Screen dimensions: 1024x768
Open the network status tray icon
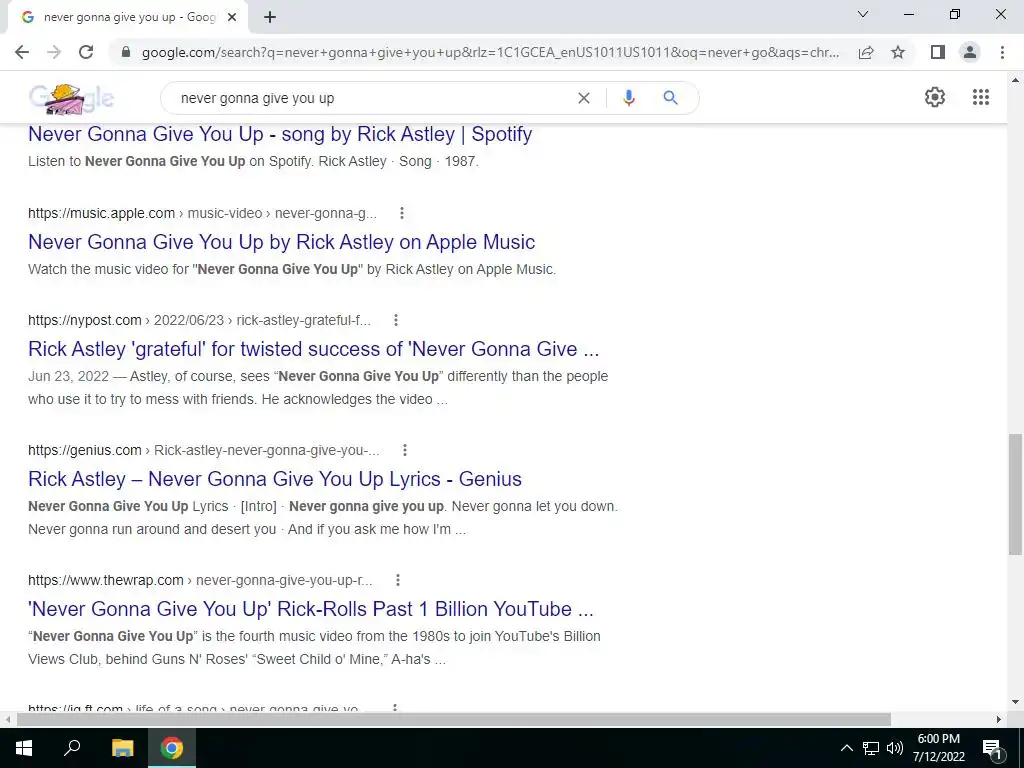click(x=871, y=748)
